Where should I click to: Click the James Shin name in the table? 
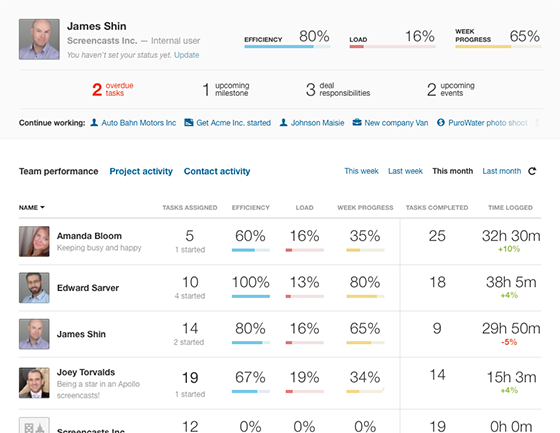tap(81, 334)
